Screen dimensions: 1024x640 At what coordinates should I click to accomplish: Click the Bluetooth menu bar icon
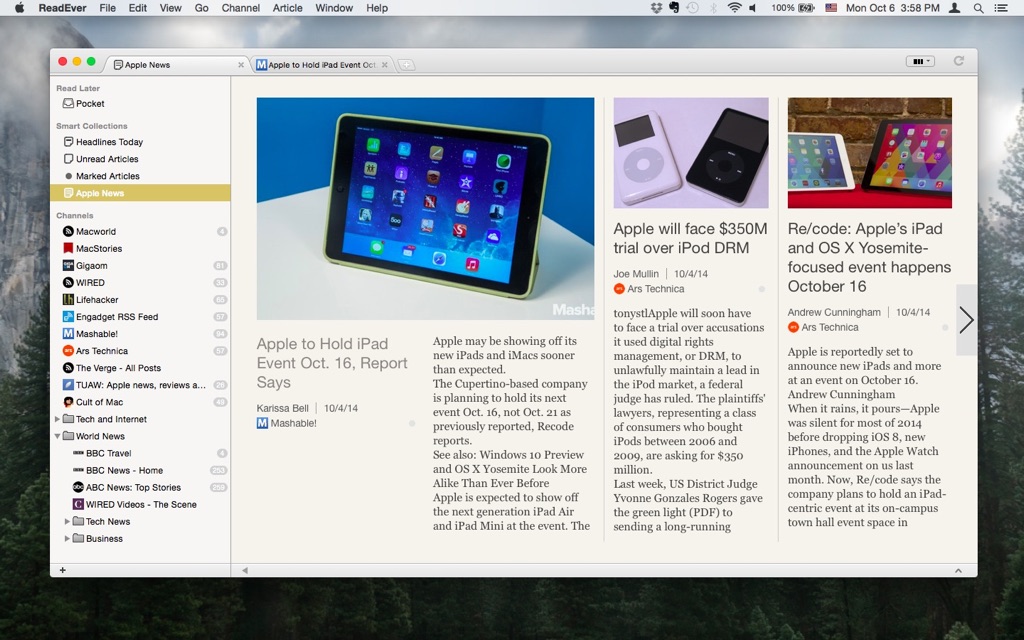(713, 8)
